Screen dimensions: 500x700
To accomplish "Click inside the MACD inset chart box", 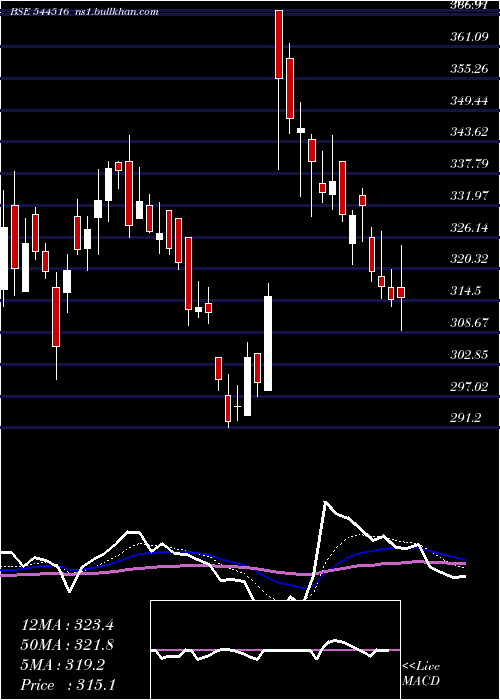I will [x=275, y=650].
